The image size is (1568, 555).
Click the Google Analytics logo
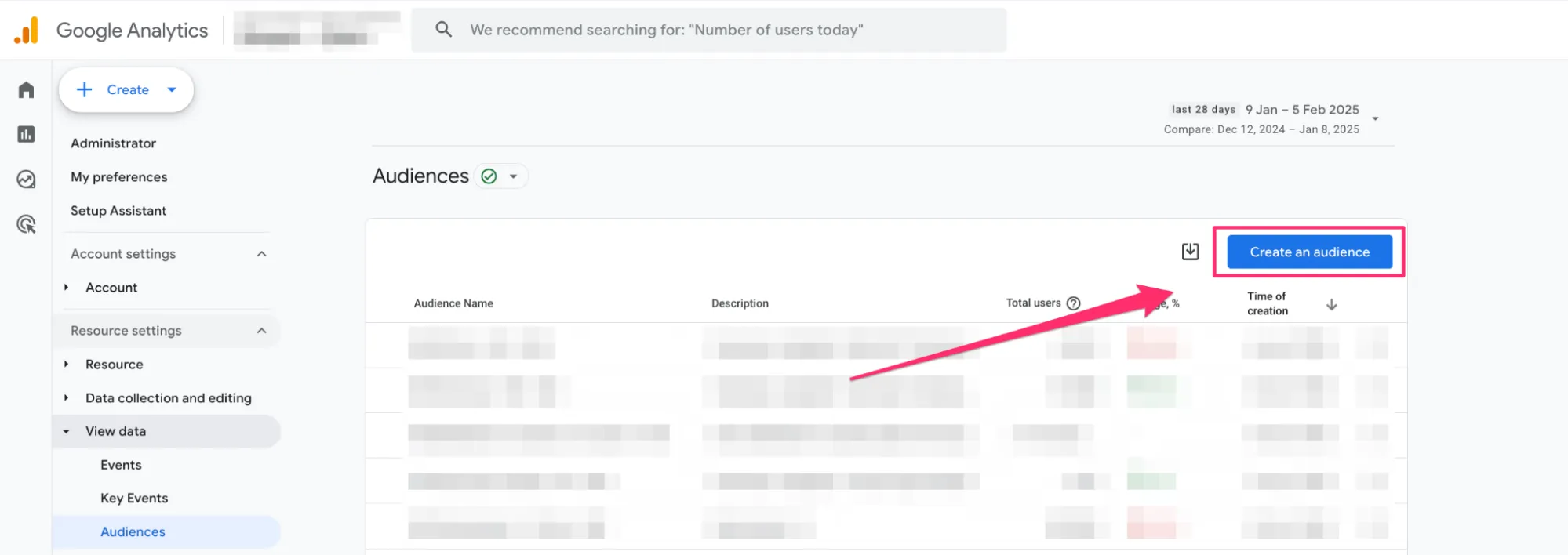[x=27, y=31]
